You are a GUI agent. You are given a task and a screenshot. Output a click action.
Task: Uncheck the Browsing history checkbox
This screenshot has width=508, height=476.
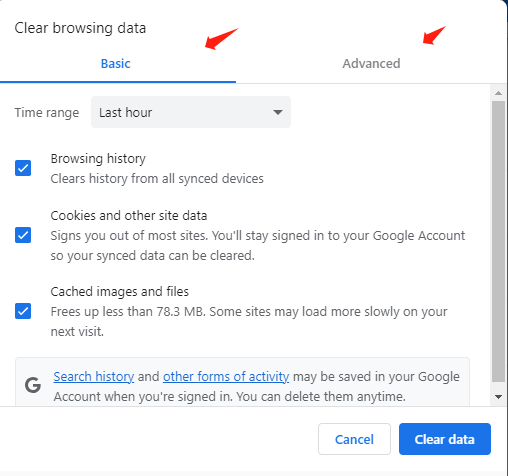pyautogui.click(x=23, y=168)
